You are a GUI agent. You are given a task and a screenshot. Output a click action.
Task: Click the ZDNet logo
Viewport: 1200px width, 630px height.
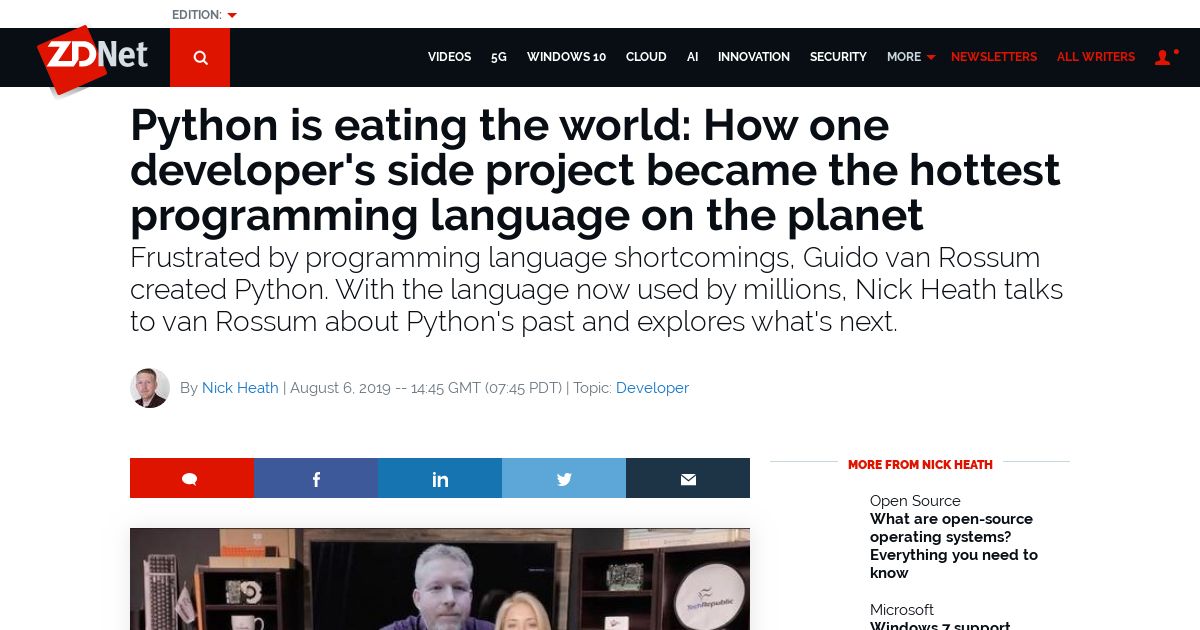pos(93,60)
